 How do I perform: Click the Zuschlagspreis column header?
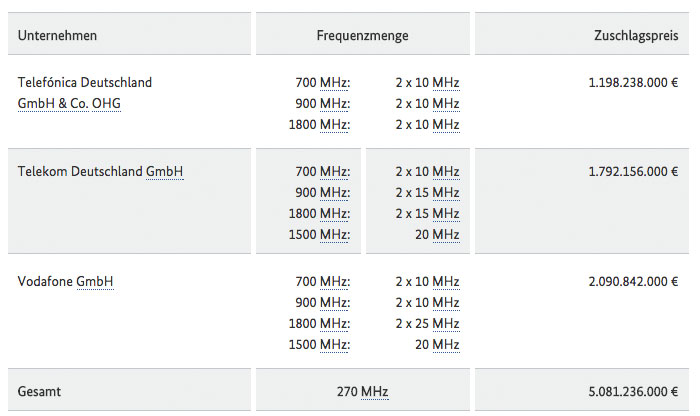coord(636,35)
